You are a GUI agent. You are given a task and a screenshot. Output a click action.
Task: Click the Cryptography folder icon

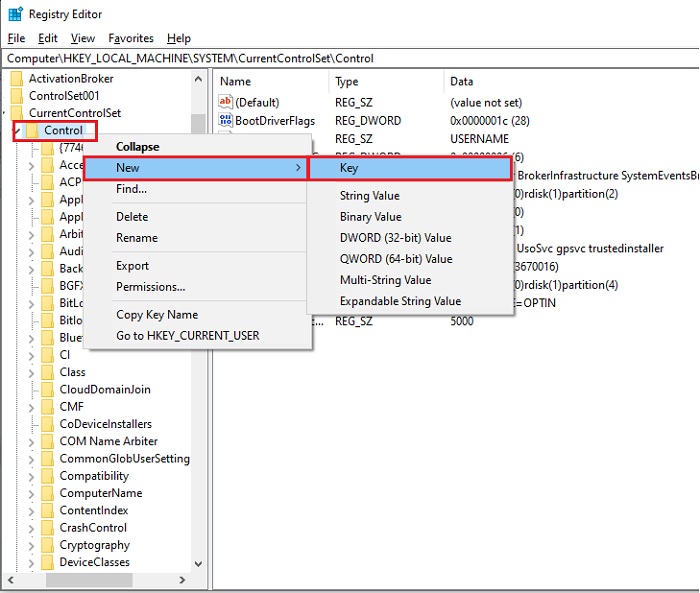click(47, 545)
